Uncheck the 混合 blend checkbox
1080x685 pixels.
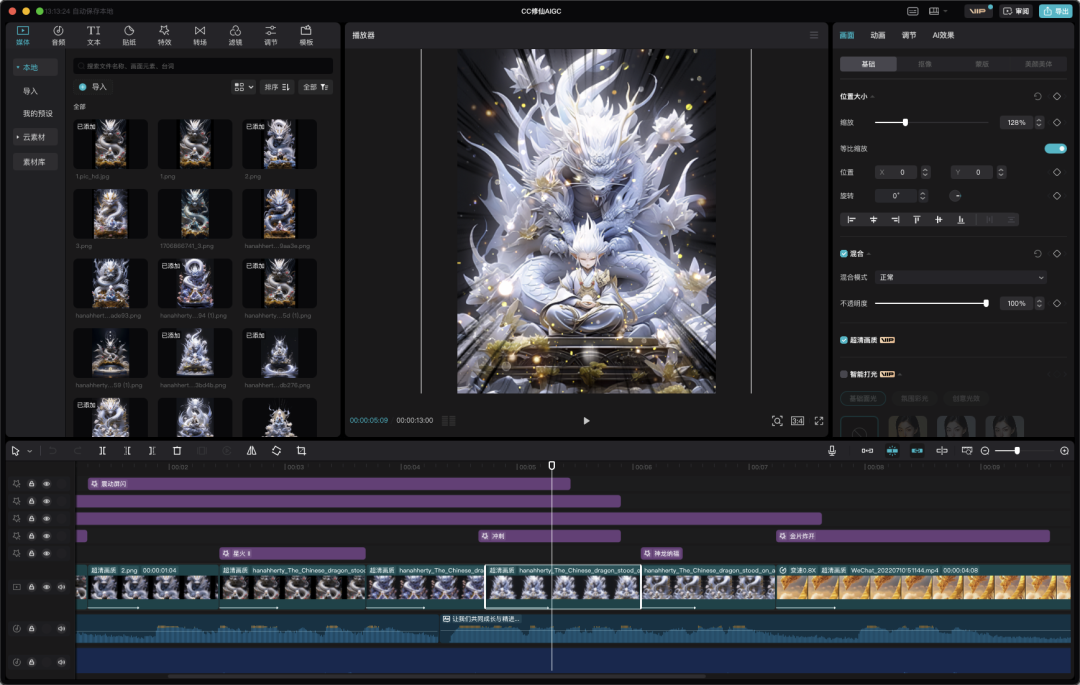[844, 254]
